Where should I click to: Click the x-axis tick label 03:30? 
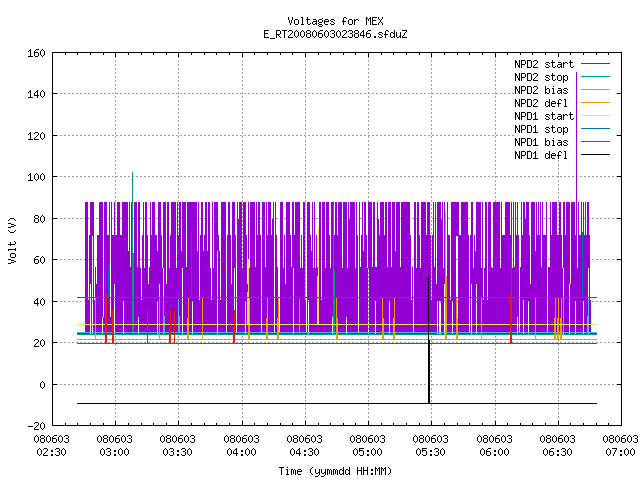pyautogui.click(x=178, y=452)
